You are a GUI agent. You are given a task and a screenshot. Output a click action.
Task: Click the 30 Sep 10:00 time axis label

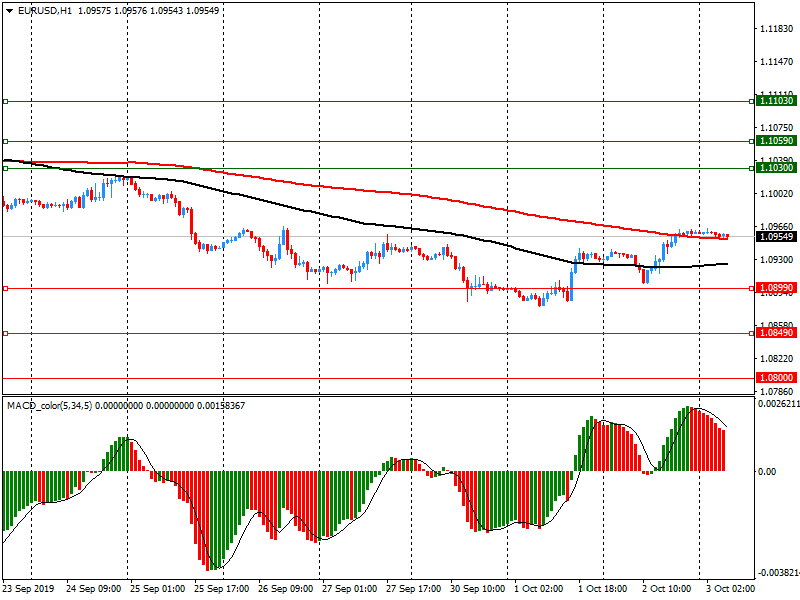click(478, 588)
